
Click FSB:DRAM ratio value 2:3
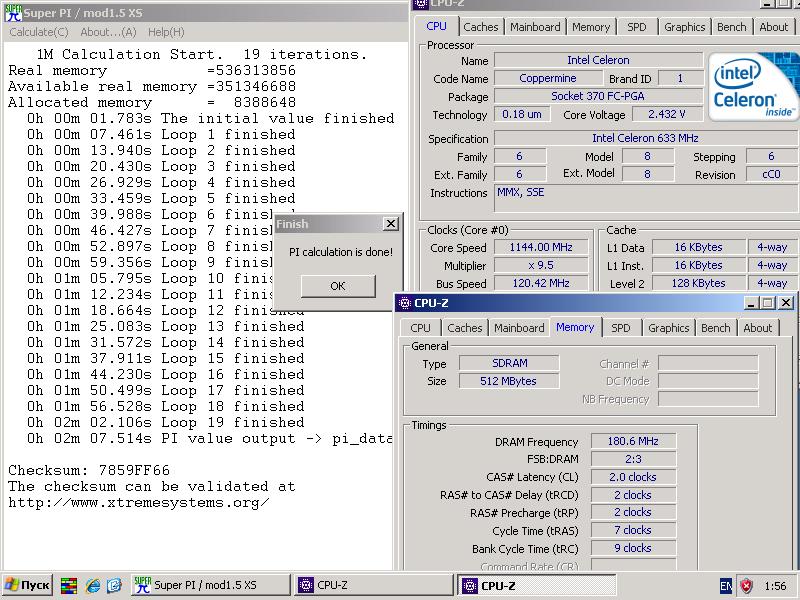[x=633, y=459]
